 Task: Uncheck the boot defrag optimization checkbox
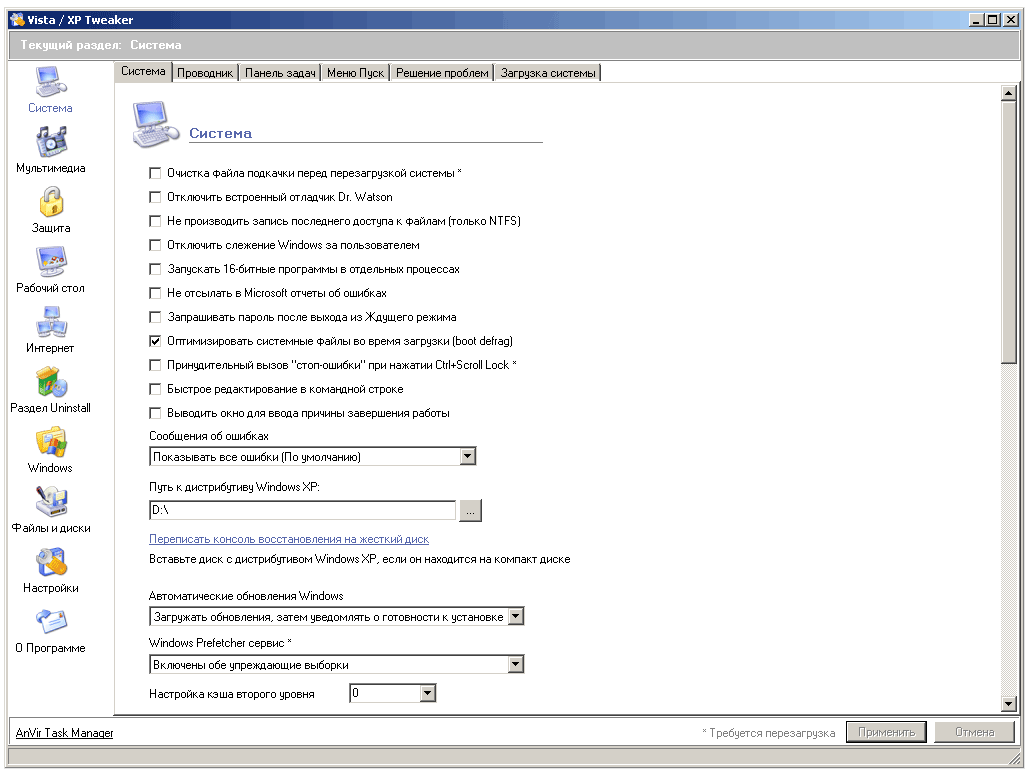point(155,341)
